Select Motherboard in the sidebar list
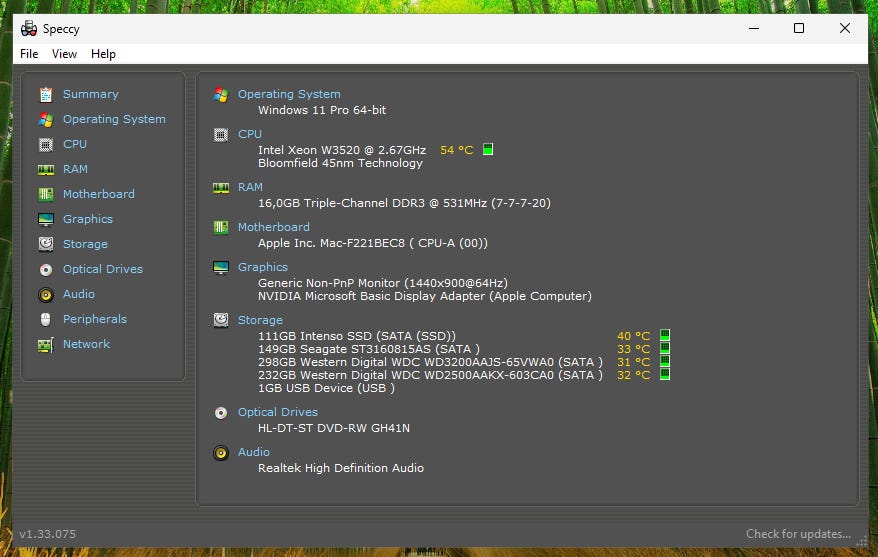This screenshot has width=878, height=557. click(x=99, y=194)
